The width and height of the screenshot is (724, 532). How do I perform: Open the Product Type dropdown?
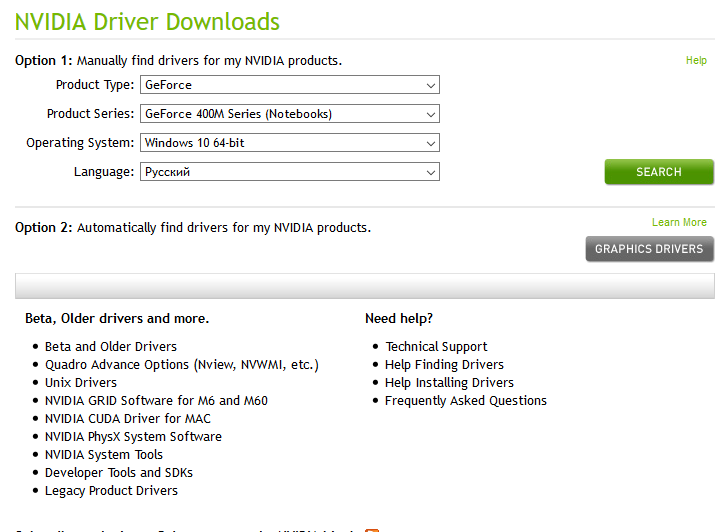pos(290,85)
